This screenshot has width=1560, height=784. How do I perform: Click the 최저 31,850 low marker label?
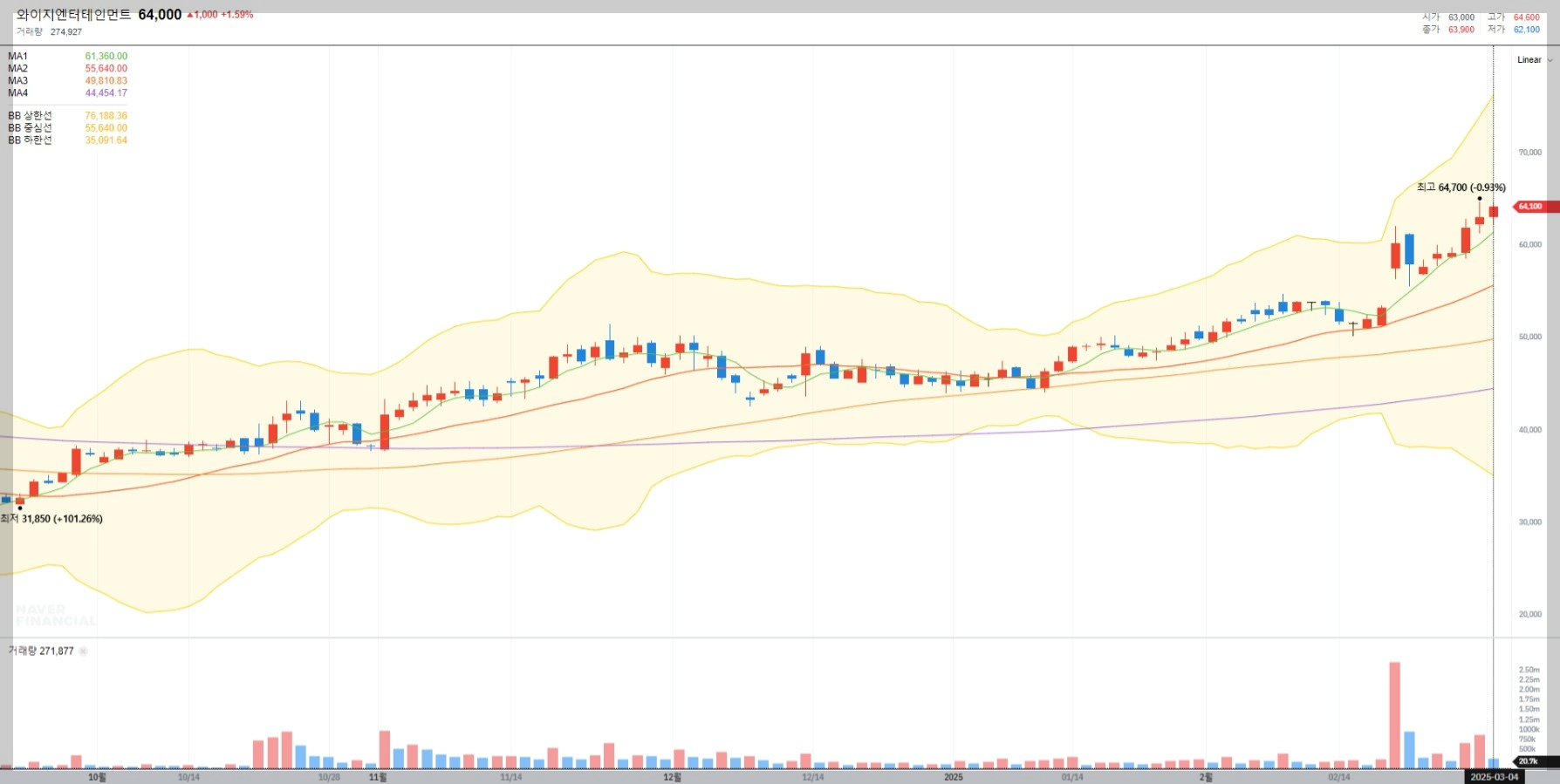(x=51, y=519)
